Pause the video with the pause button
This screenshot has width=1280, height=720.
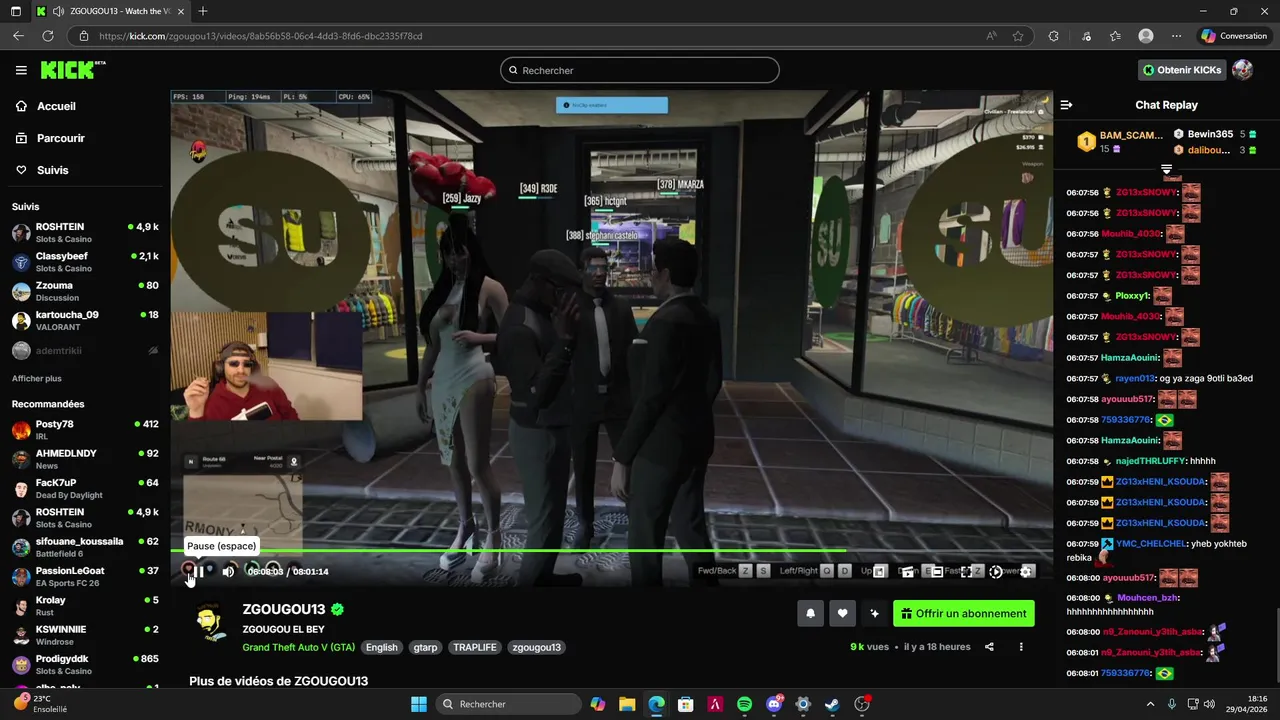[199, 571]
